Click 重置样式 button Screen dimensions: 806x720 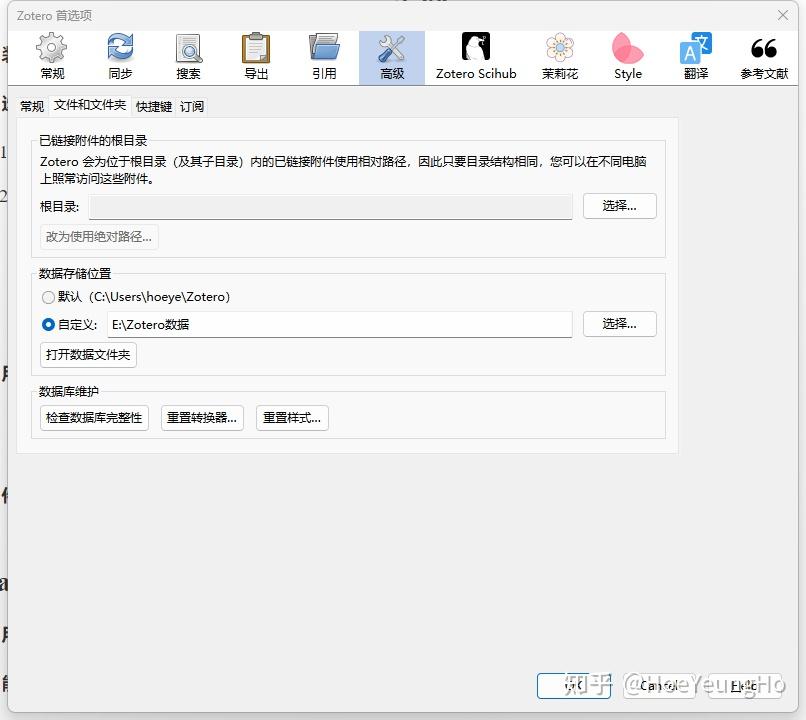[292, 418]
